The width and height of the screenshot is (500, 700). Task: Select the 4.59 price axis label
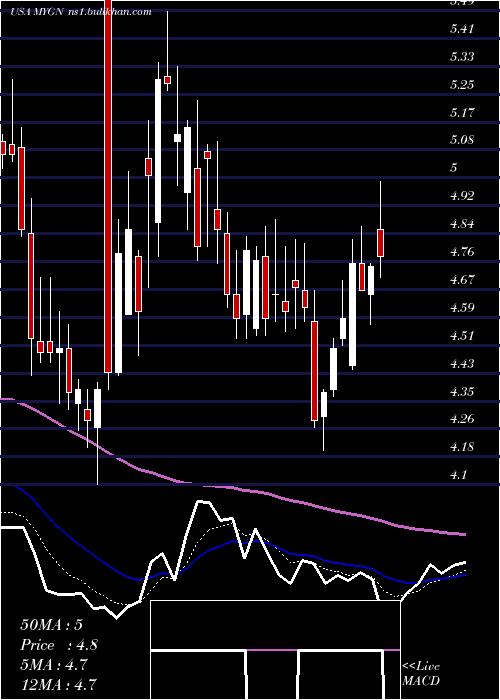462,308
